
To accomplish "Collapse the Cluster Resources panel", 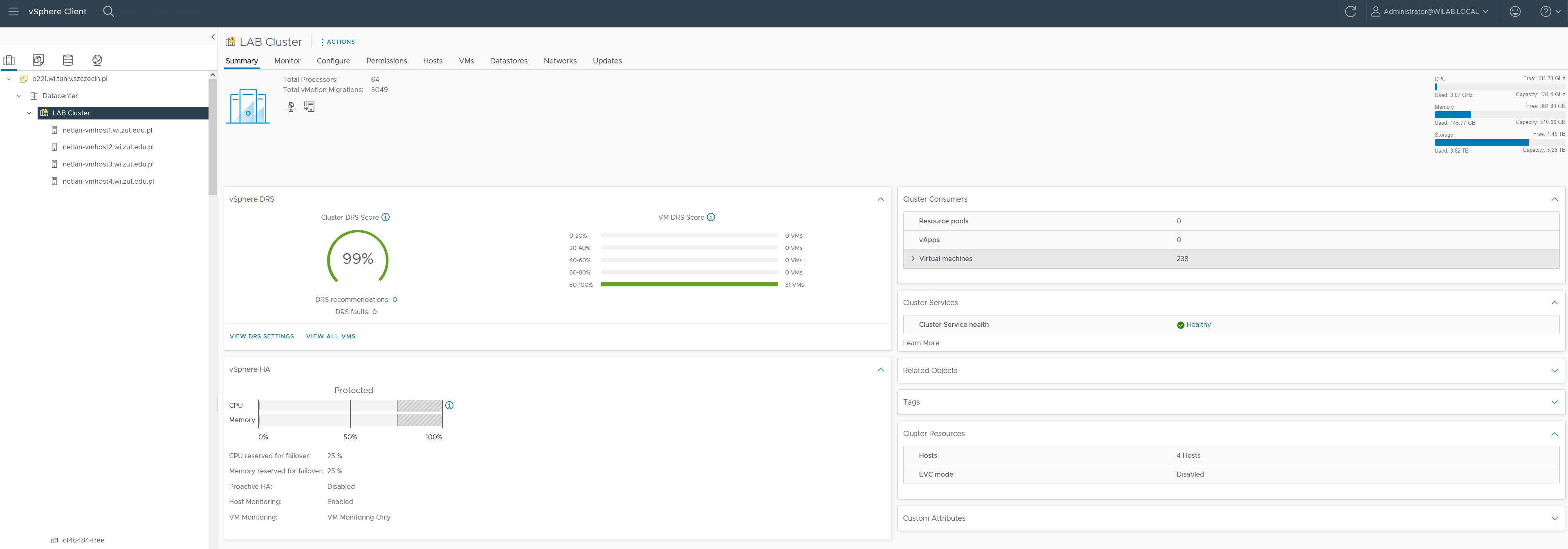I will click(1554, 434).
